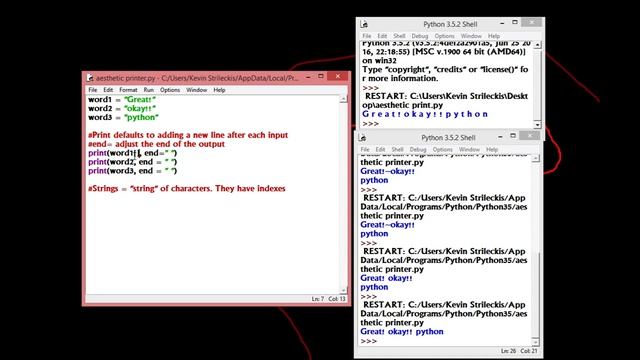
Task: Maximize the aesthetic printer.py editor window
Action: point(321,76)
